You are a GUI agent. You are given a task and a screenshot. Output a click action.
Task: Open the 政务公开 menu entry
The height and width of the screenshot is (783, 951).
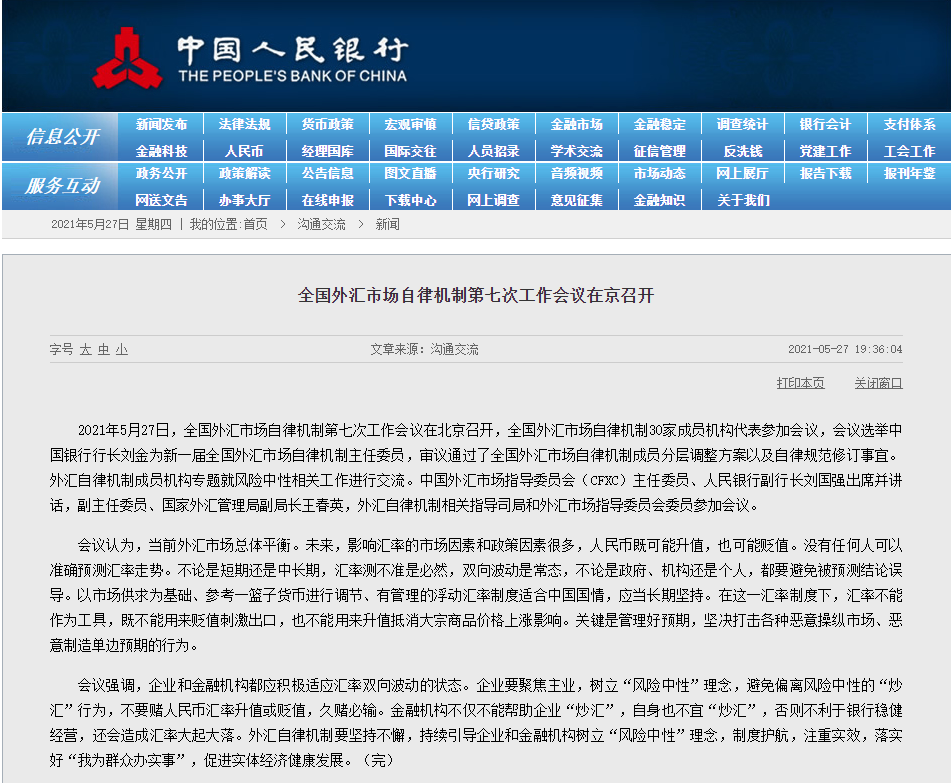pyautogui.click(x=161, y=174)
